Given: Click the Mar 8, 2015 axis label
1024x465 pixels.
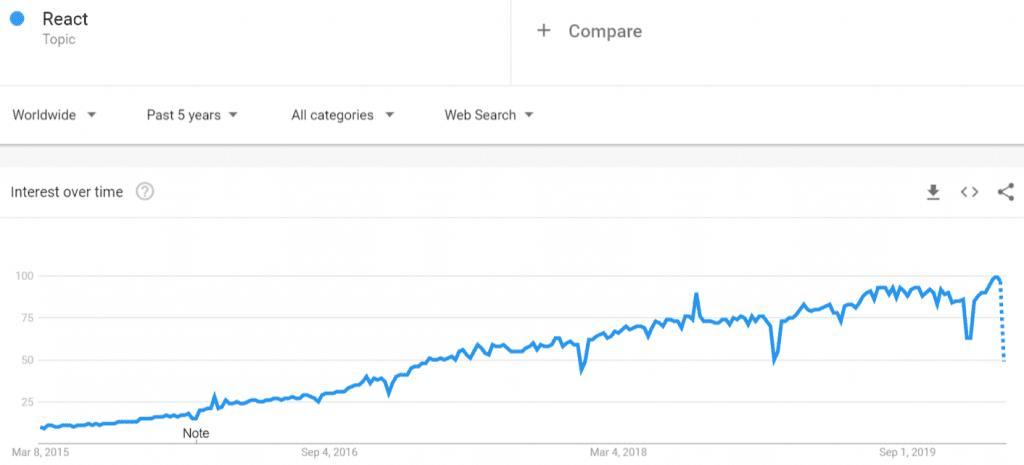Looking at the screenshot, I should tap(42, 452).
